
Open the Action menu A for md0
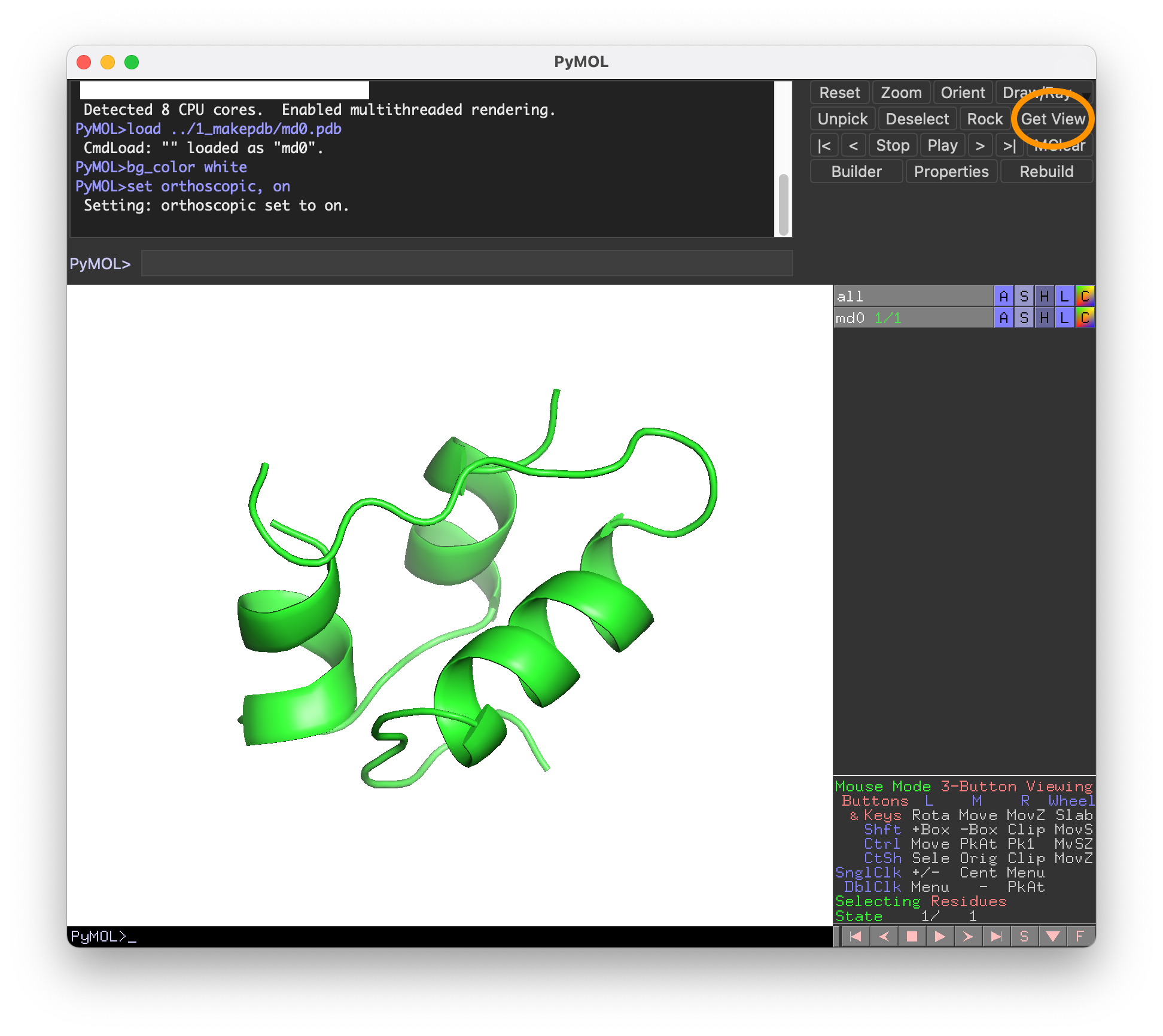click(x=1004, y=318)
